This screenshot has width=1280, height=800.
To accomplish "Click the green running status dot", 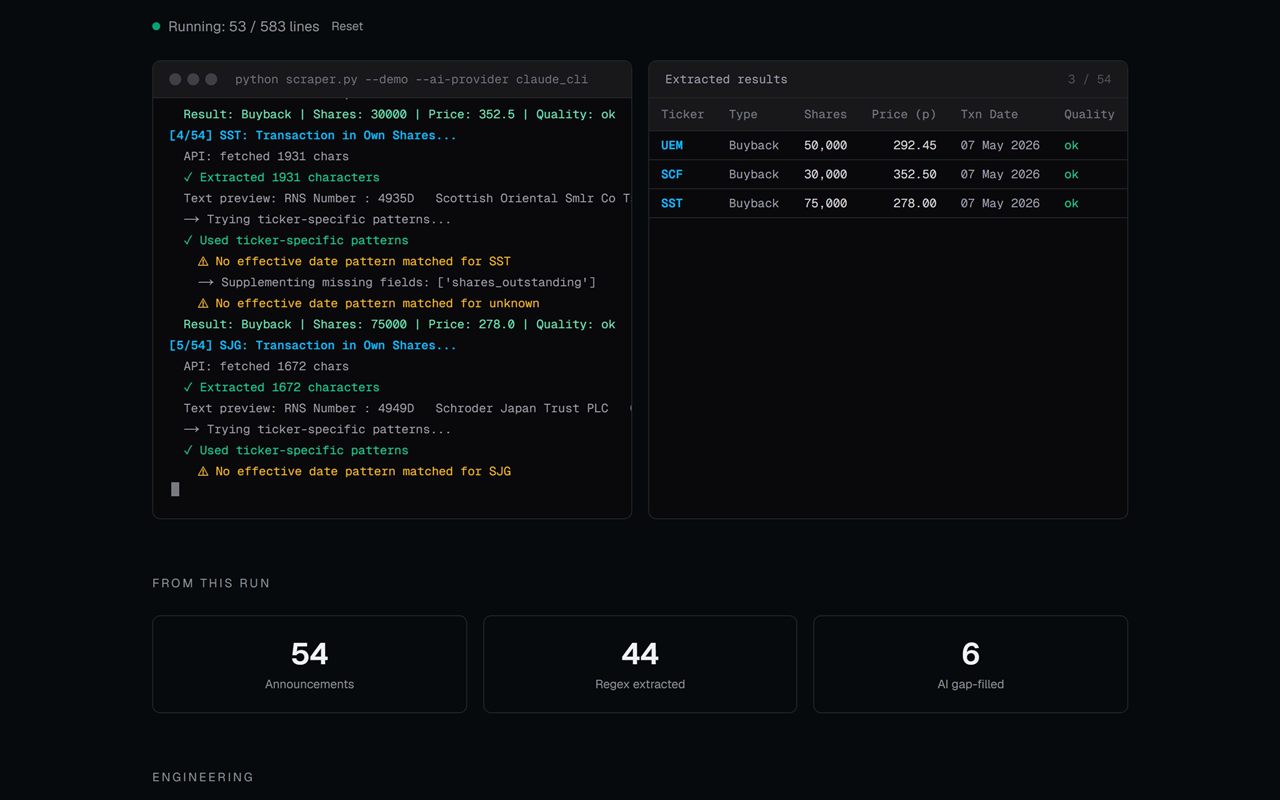I will click(x=156, y=26).
